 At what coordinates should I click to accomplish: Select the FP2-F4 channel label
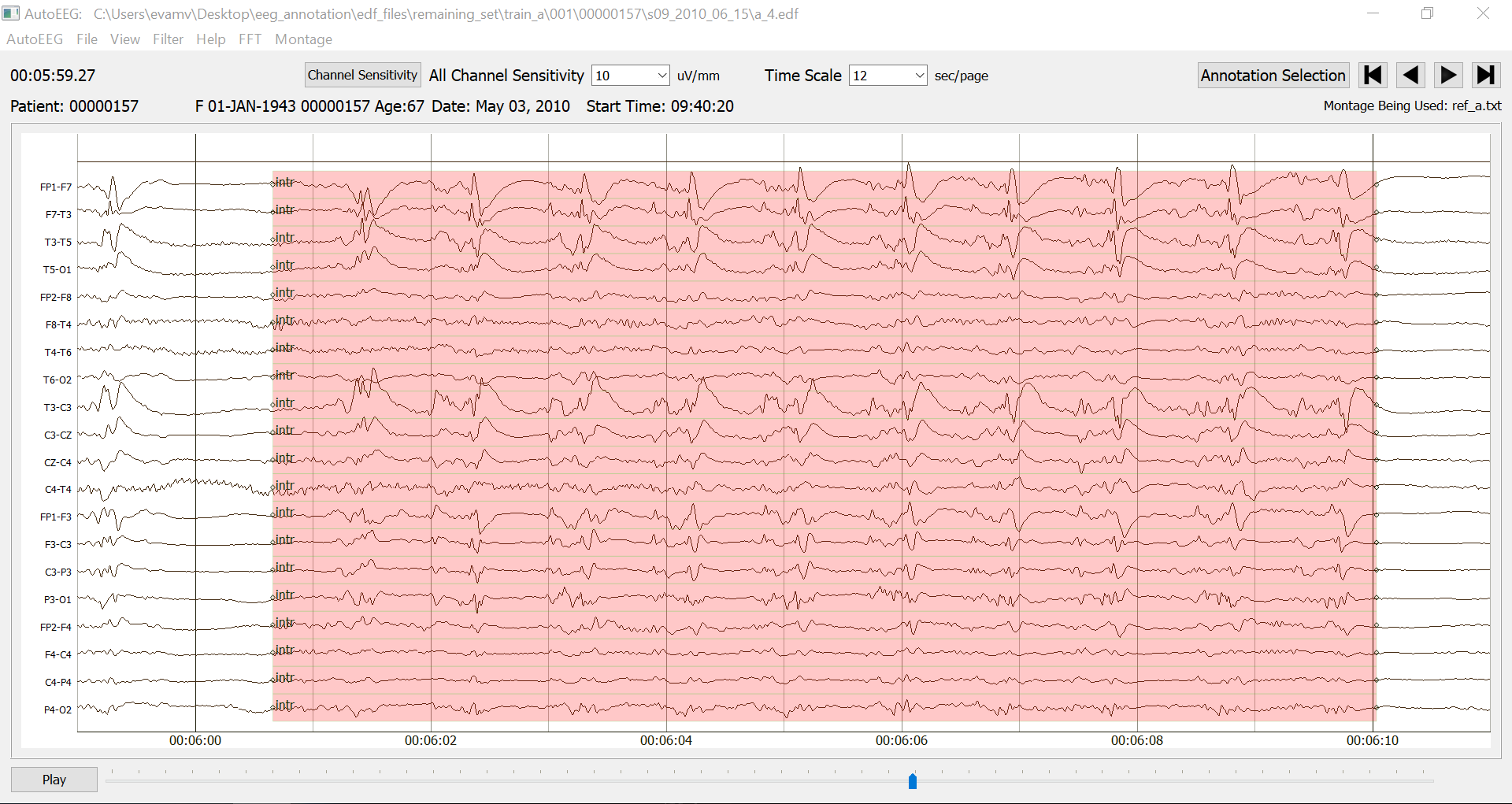tap(56, 628)
